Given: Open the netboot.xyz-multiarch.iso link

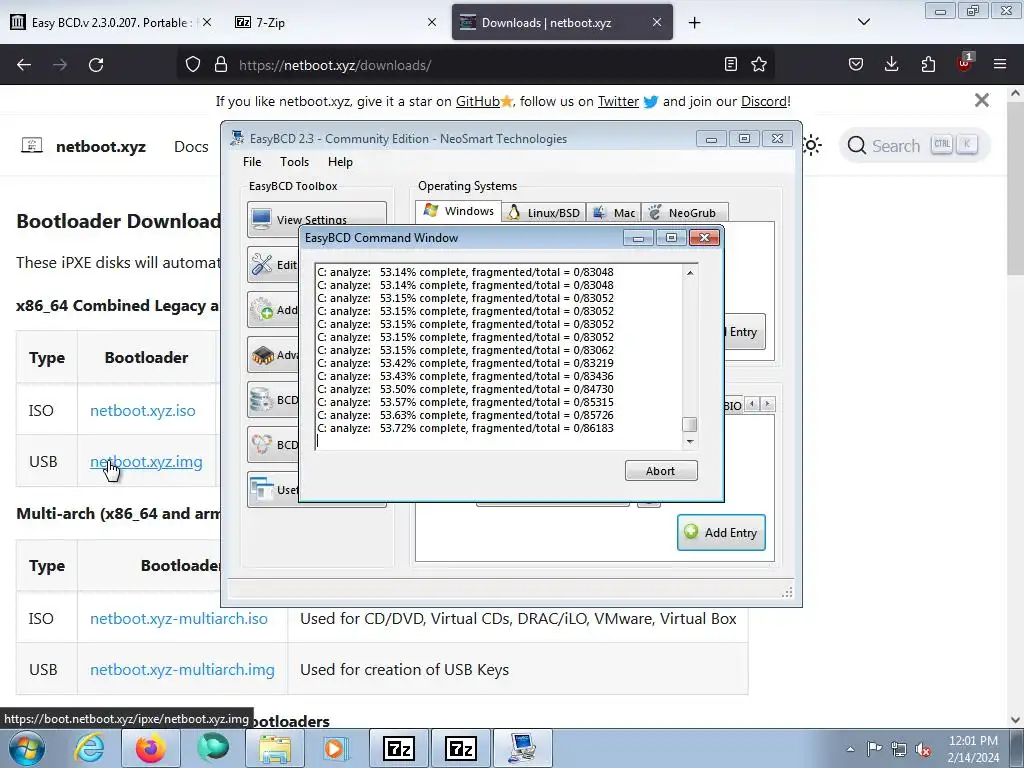Looking at the screenshot, I should point(179,618).
